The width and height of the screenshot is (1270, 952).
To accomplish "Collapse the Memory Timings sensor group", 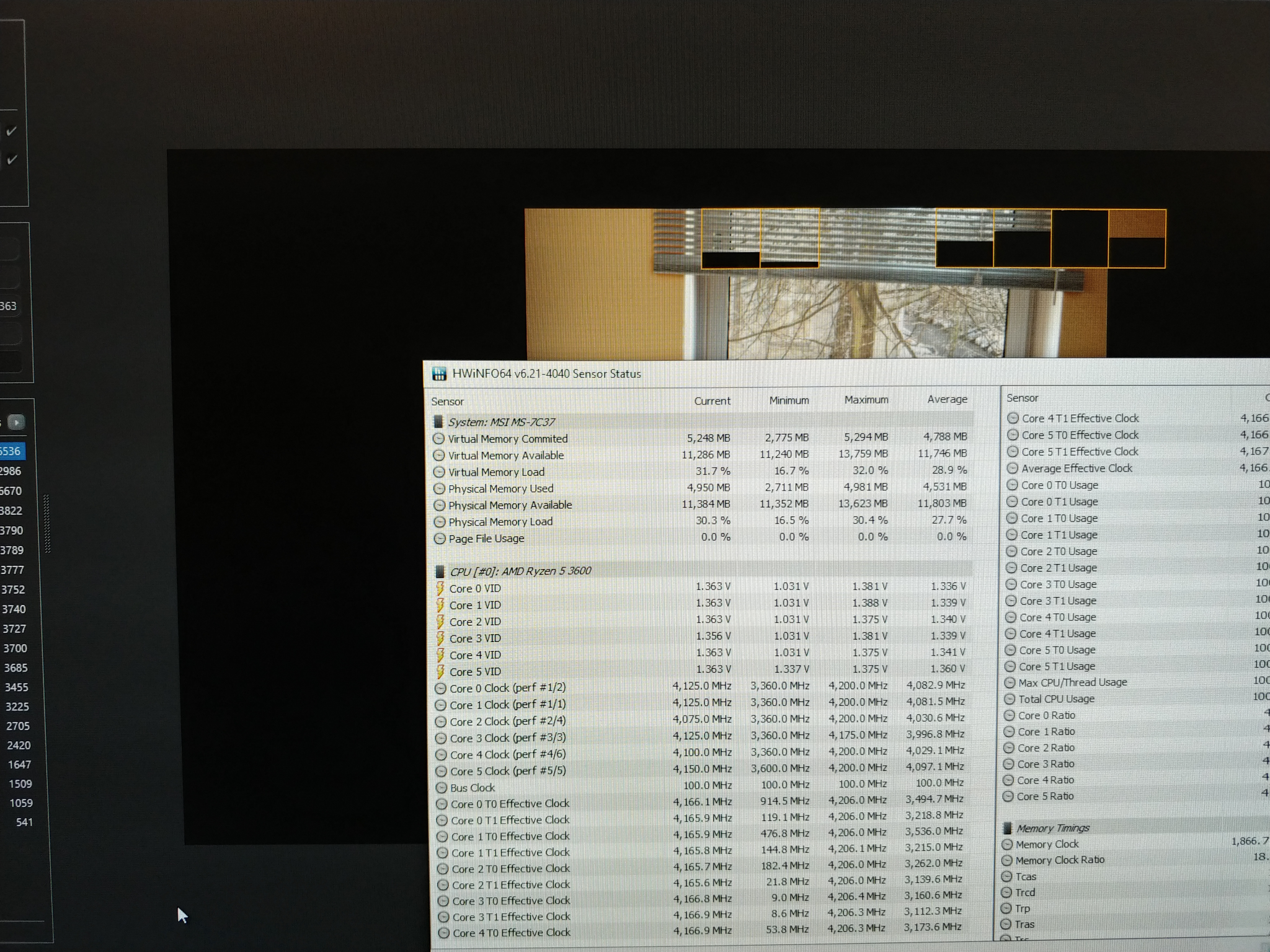I will 1052,828.
